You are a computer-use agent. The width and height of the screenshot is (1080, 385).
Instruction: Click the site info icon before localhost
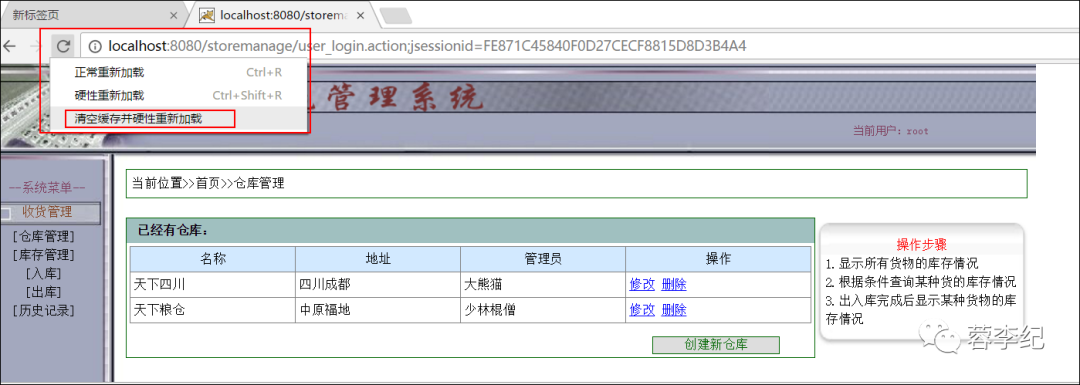click(x=96, y=46)
